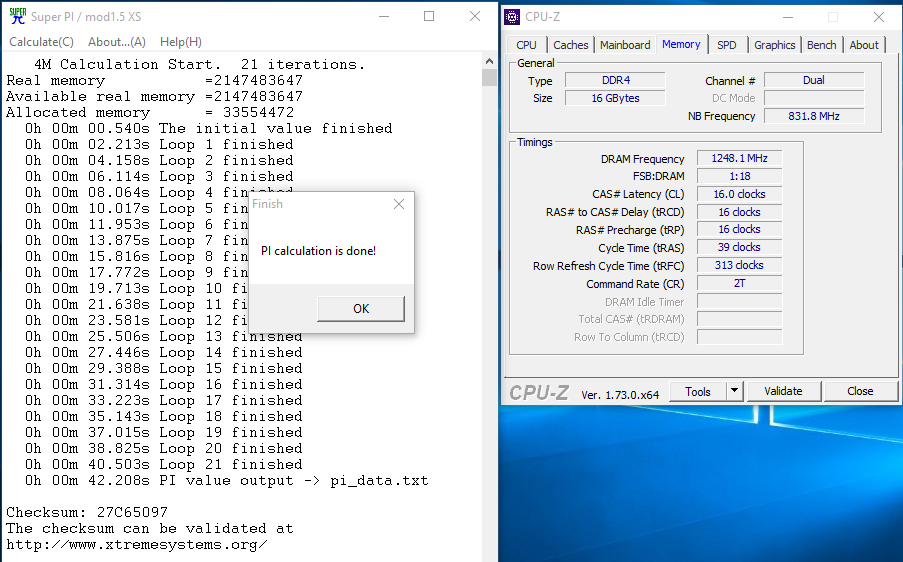Click the 'Loop 21 finished' line
Image resolution: width=903 pixels, height=562 pixels.
tap(164, 464)
